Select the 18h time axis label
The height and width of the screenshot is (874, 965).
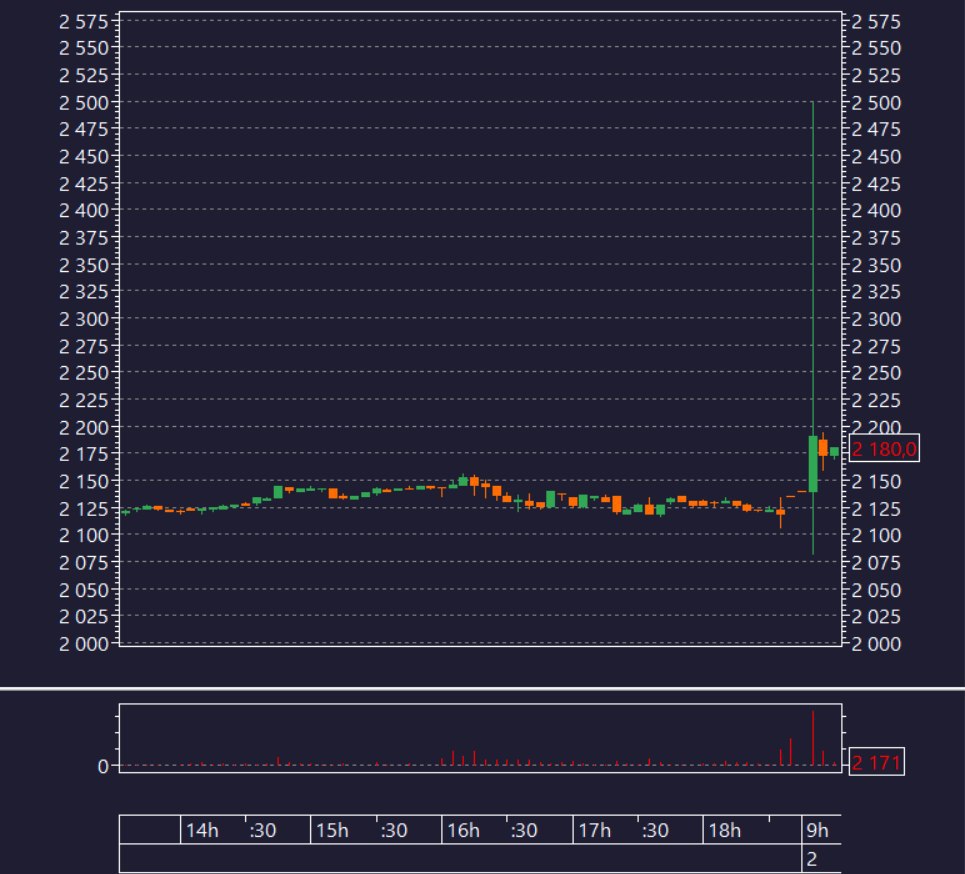724,830
